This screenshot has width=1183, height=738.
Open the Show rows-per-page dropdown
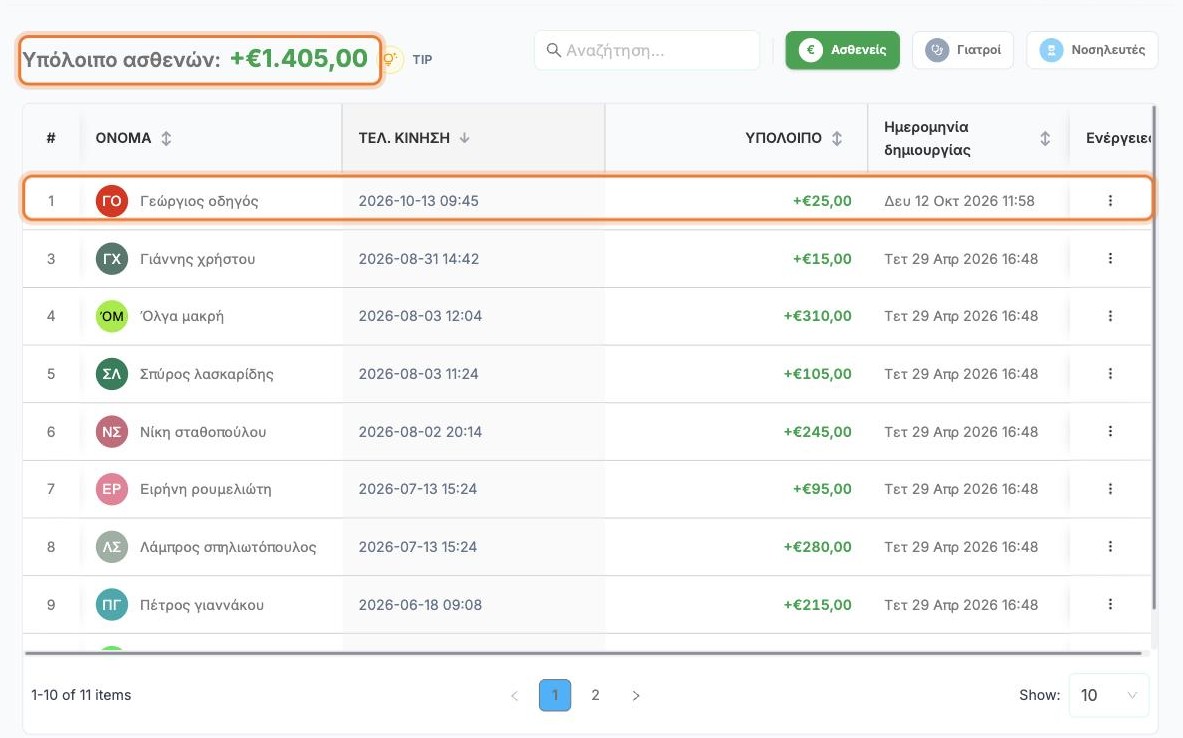pos(1108,695)
